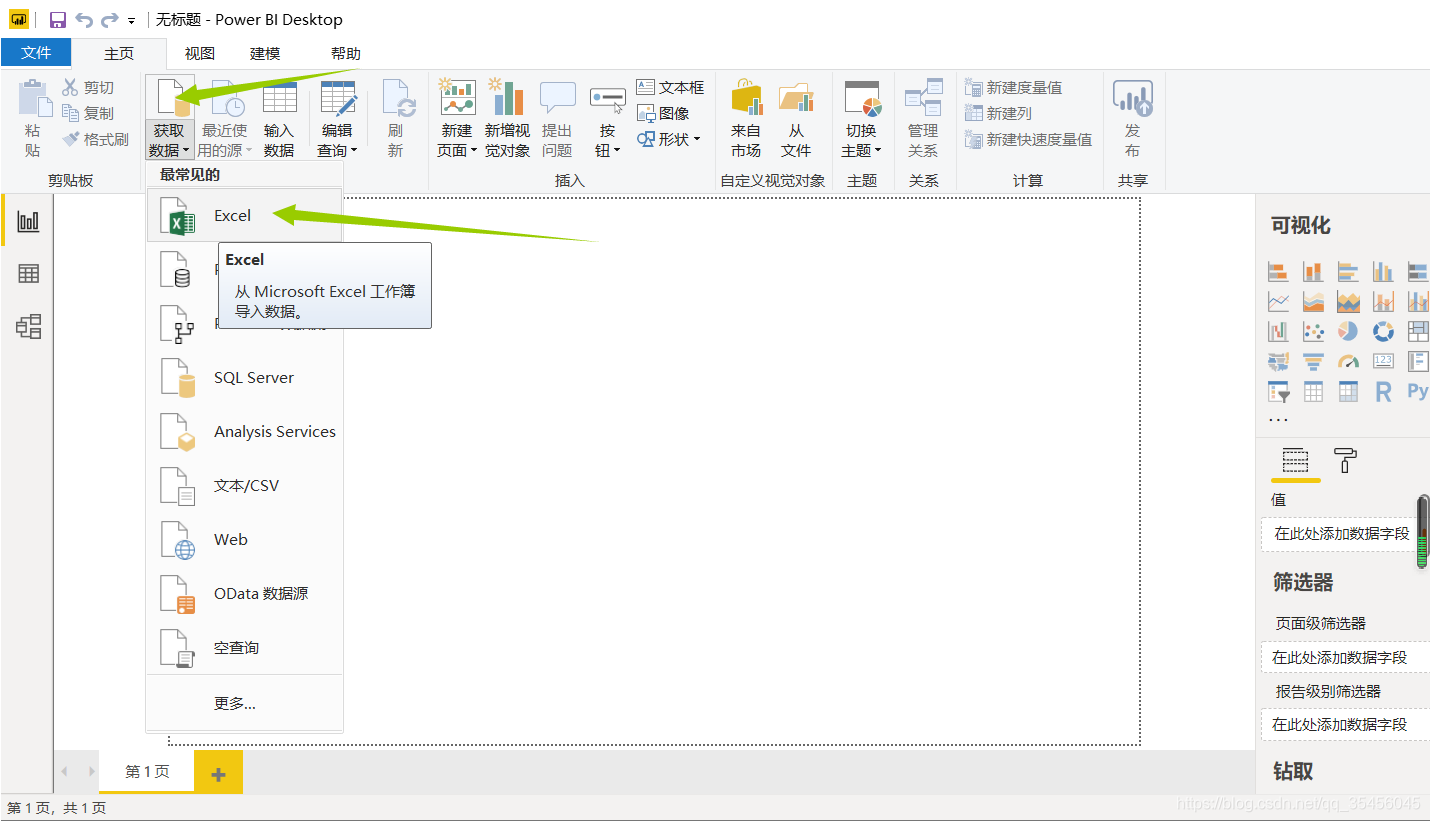Select scatter chart visual
Viewport: 1430px width, 822px height.
click(1313, 331)
